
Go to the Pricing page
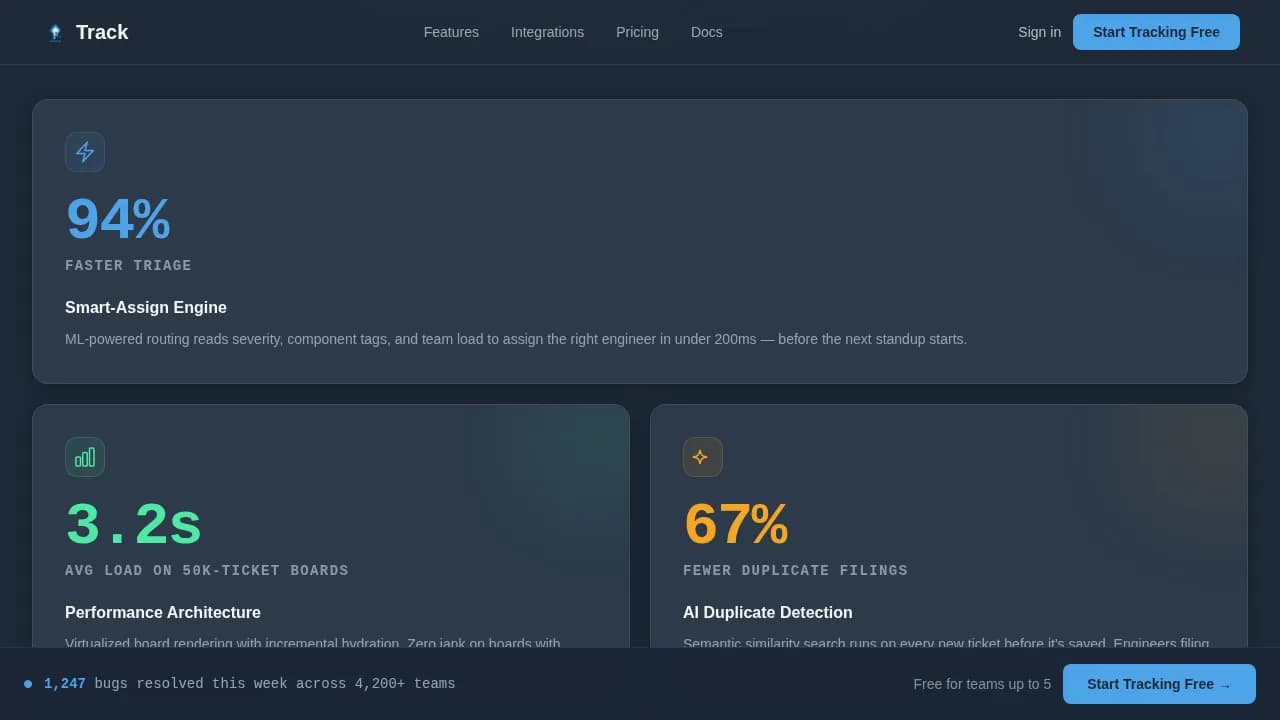coord(637,32)
